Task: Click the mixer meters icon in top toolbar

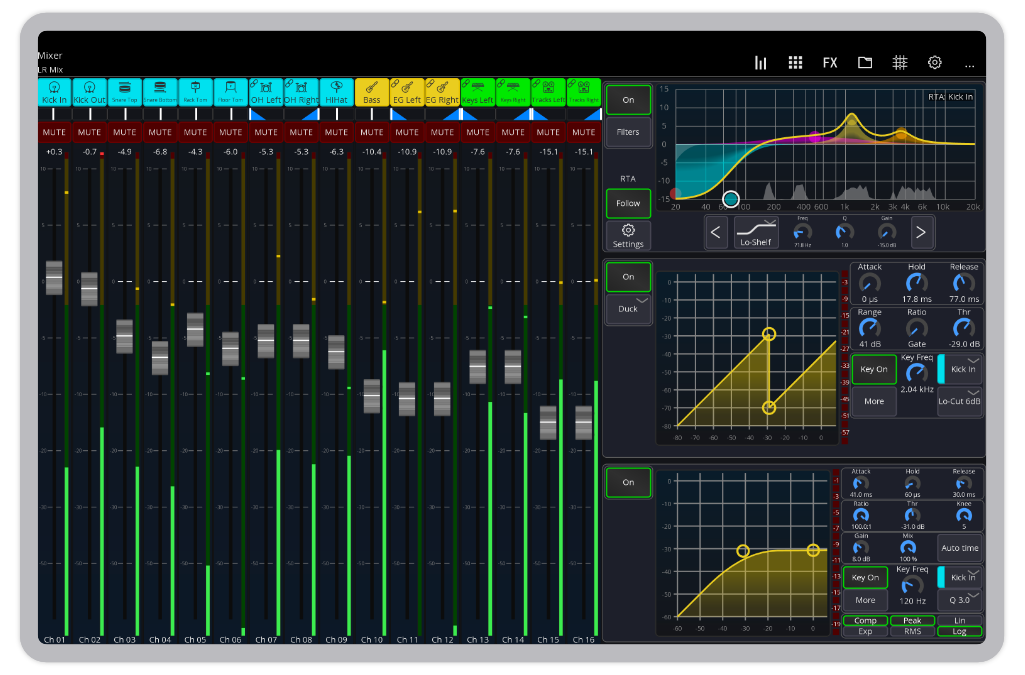Action: [x=761, y=62]
